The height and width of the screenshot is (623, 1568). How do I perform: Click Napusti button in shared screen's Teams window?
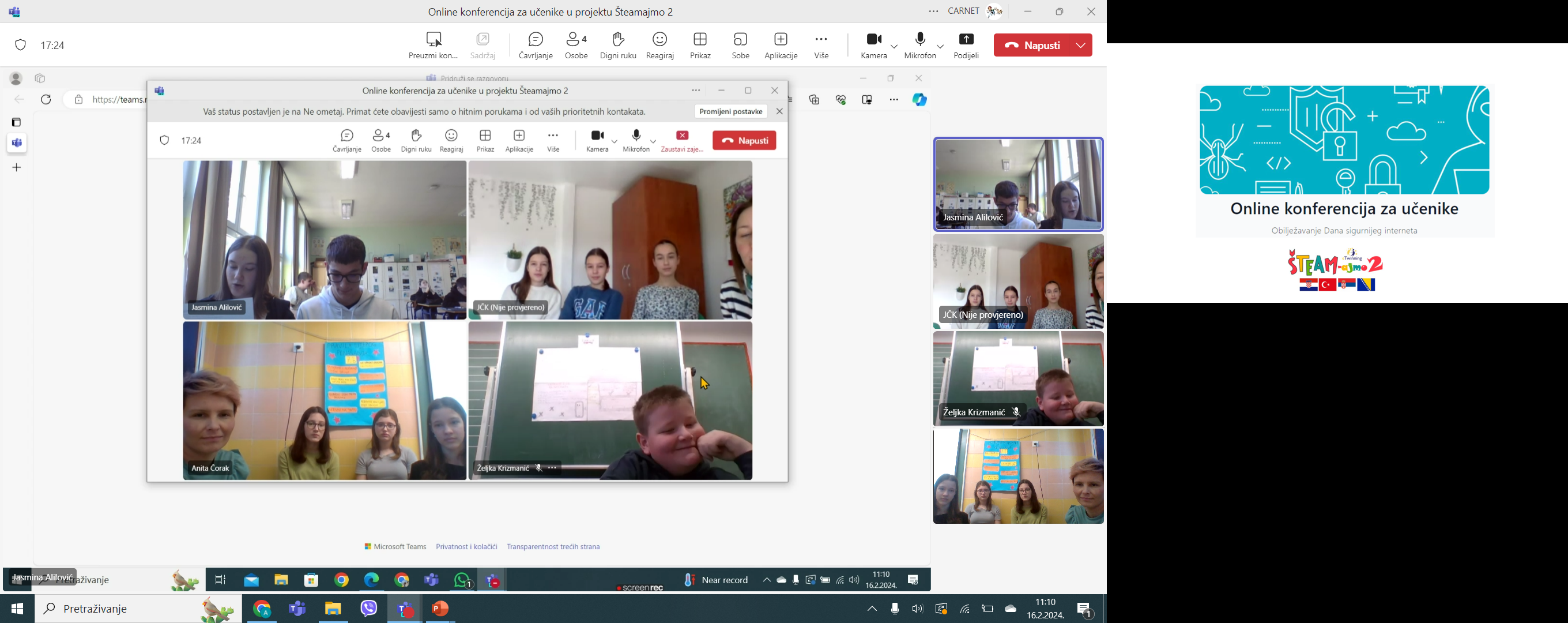coord(744,141)
